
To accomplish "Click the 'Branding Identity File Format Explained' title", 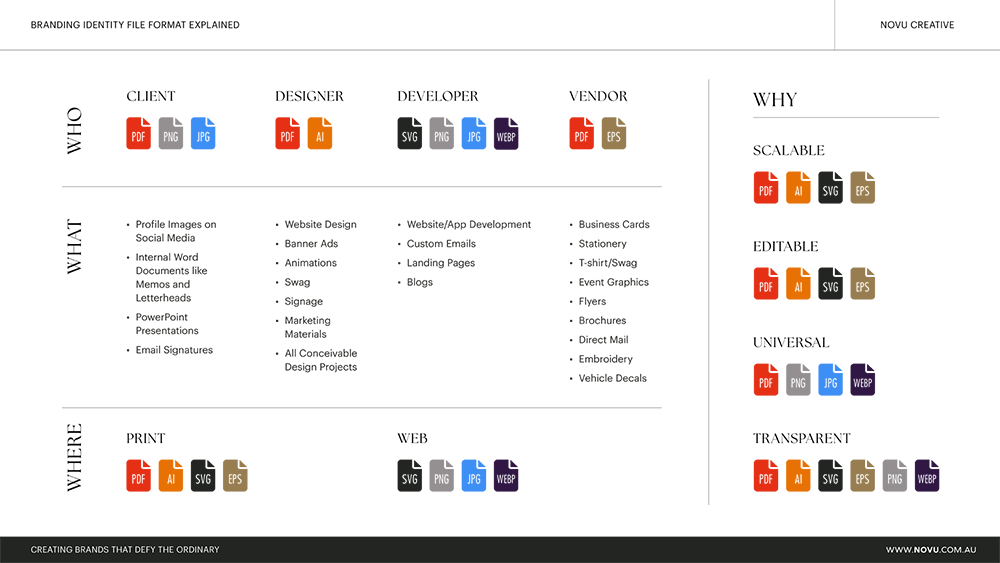I will [135, 25].
